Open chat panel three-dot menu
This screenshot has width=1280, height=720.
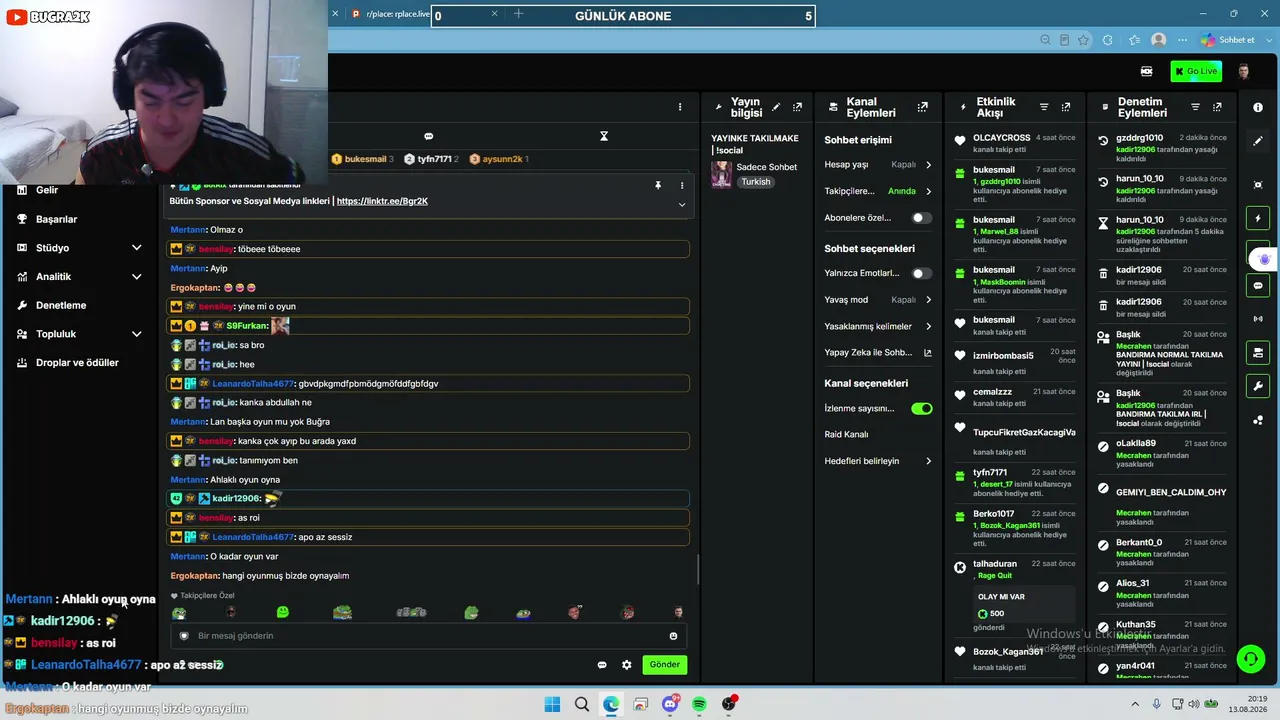pyautogui.click(x=680, y=107)
